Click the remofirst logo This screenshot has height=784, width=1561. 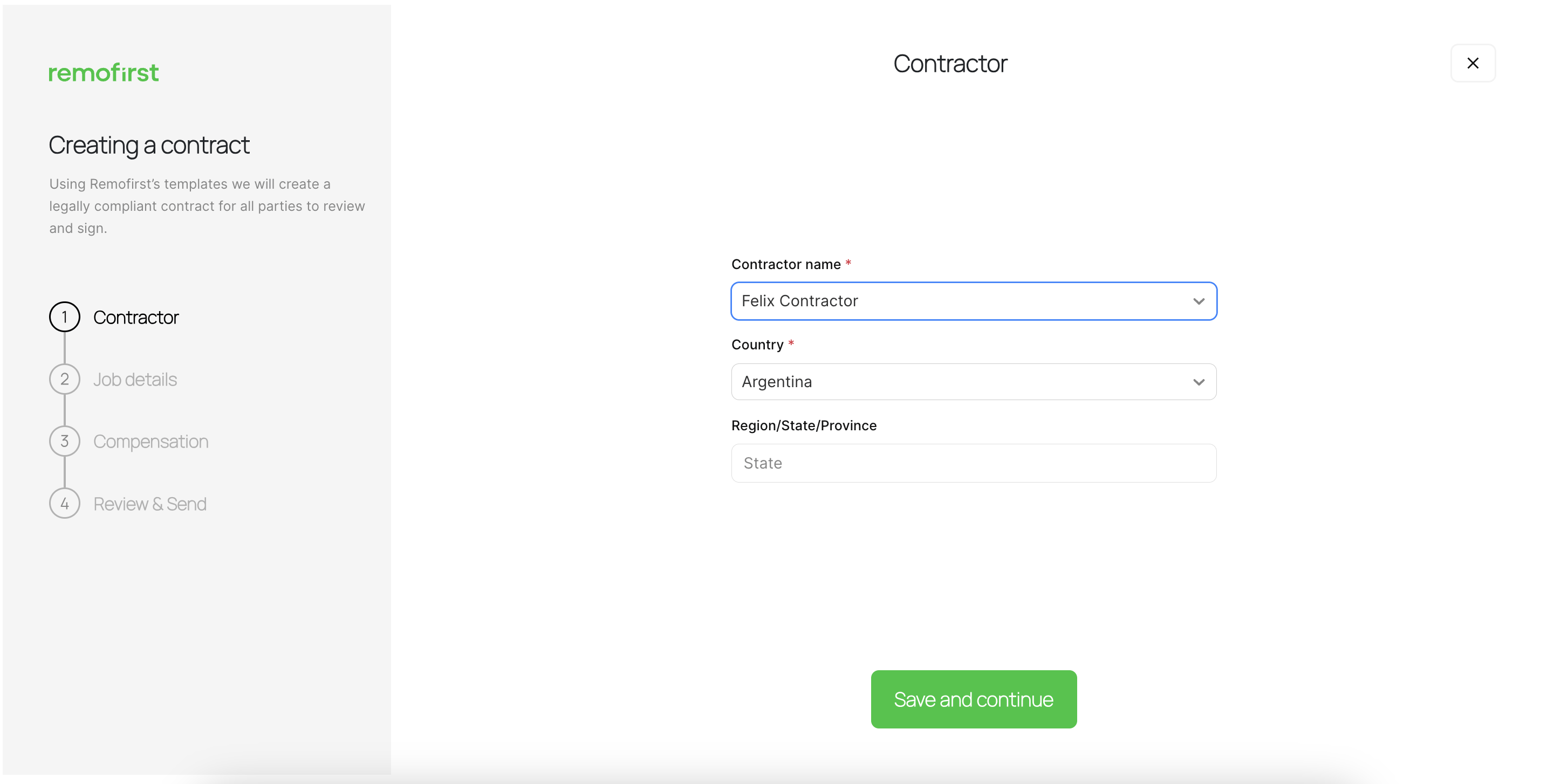pyautogui.click(x=104, y=73)
